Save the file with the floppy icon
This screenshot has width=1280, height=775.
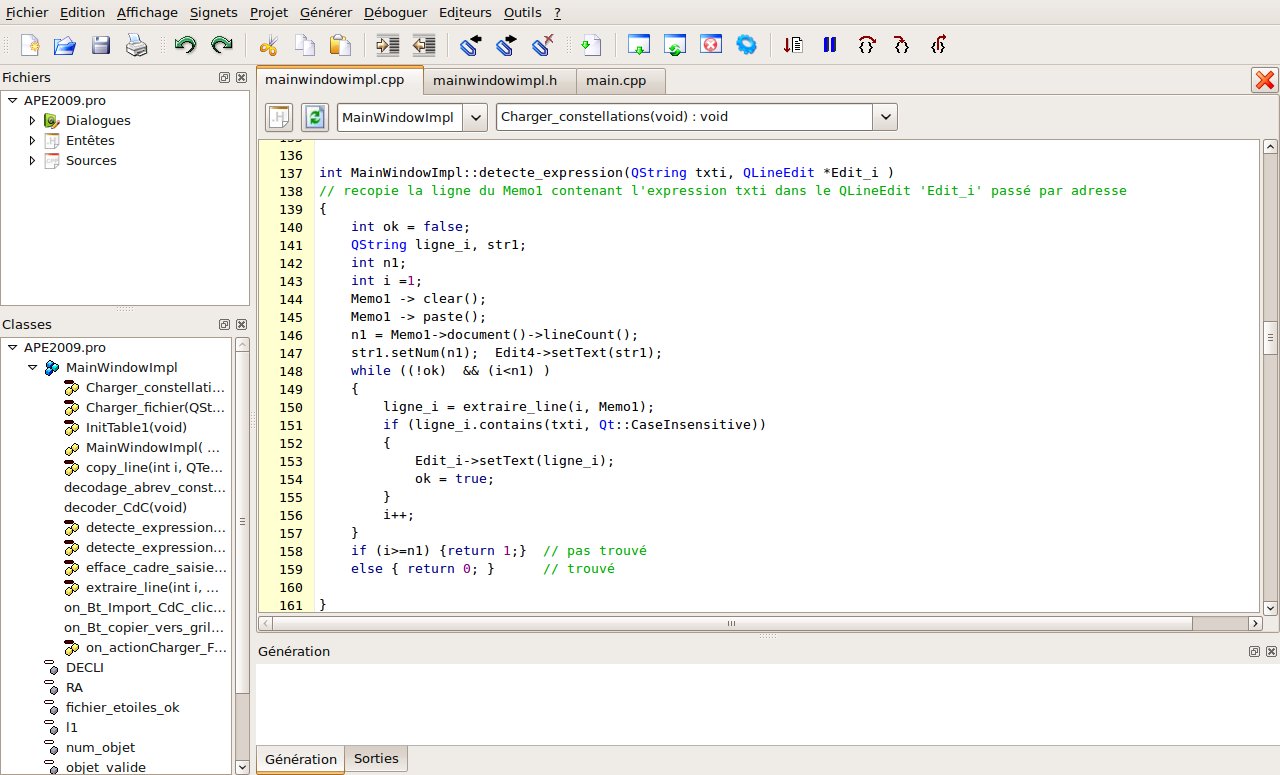tap(101, 45)
